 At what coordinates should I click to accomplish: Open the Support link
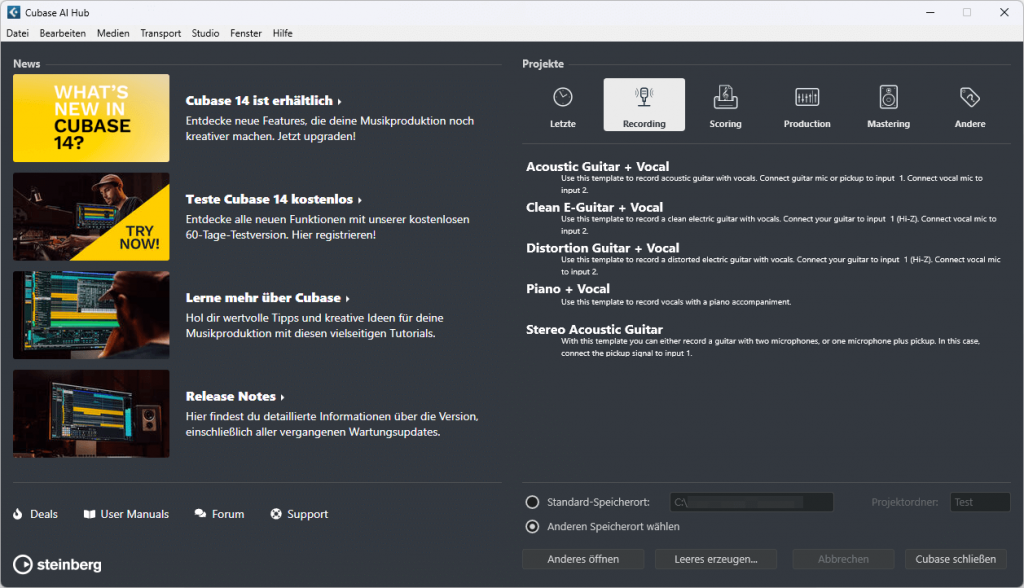click(x=308, y=514)
